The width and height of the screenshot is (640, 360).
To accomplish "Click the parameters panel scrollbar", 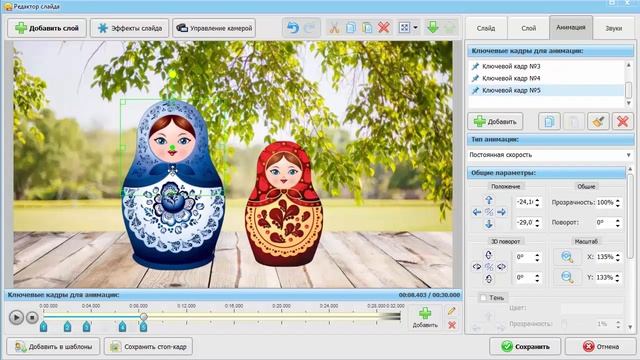I will pos(630,216).
